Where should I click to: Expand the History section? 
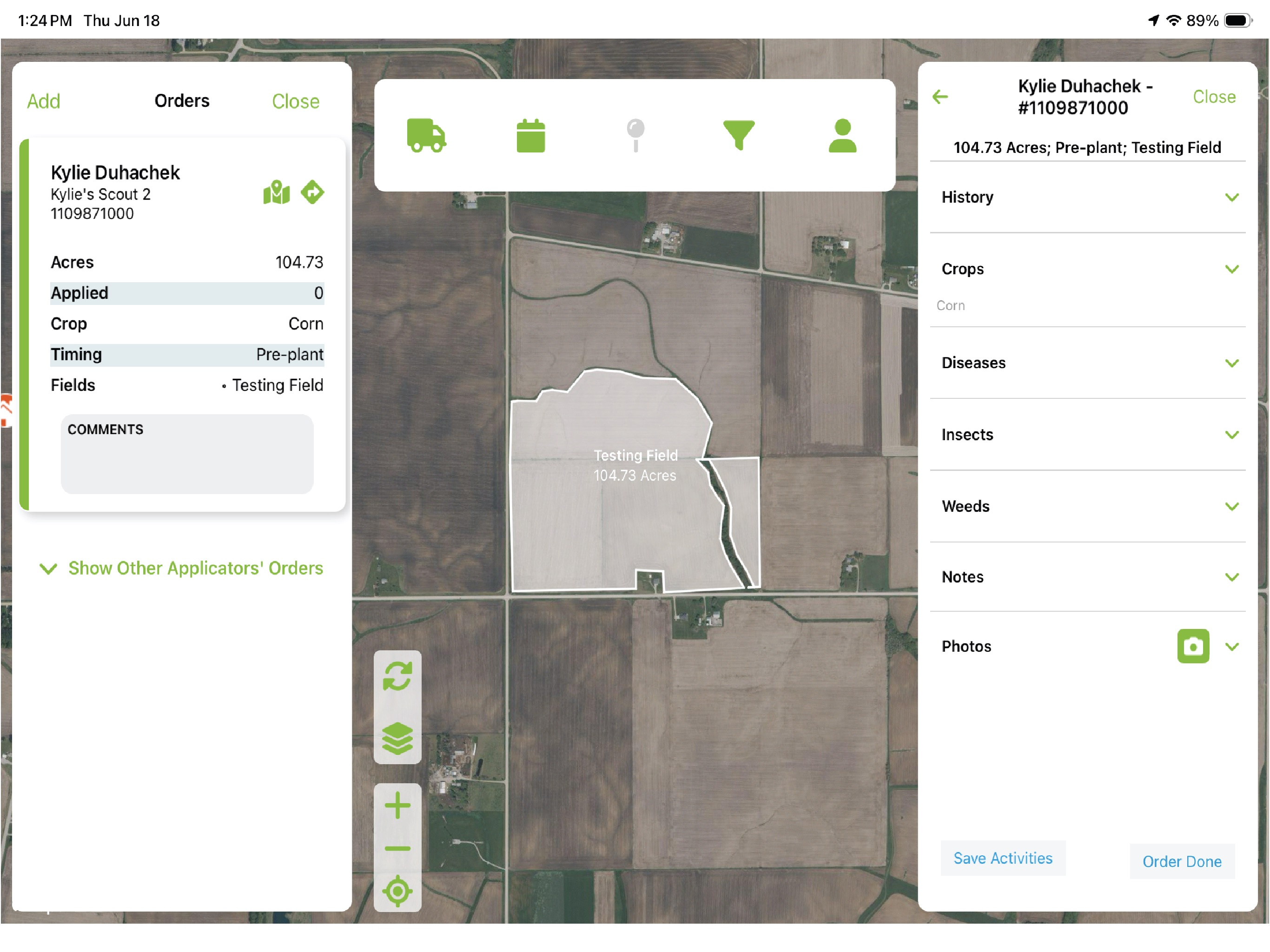1087,198
